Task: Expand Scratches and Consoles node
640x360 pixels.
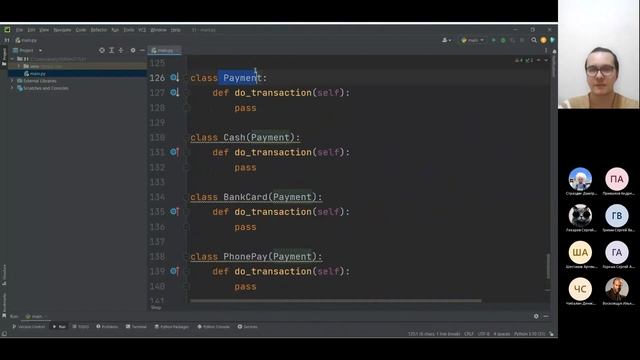Action: [x=12, y=88]
